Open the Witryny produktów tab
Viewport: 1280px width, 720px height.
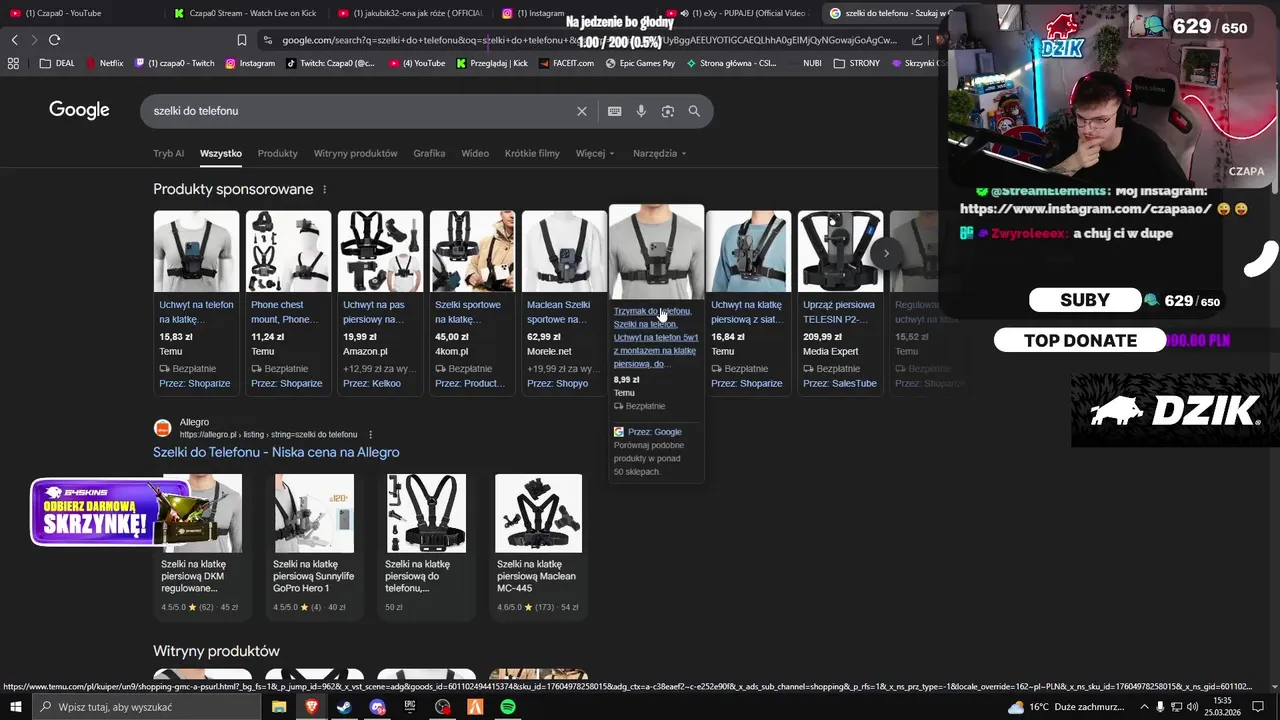point(355,153)
